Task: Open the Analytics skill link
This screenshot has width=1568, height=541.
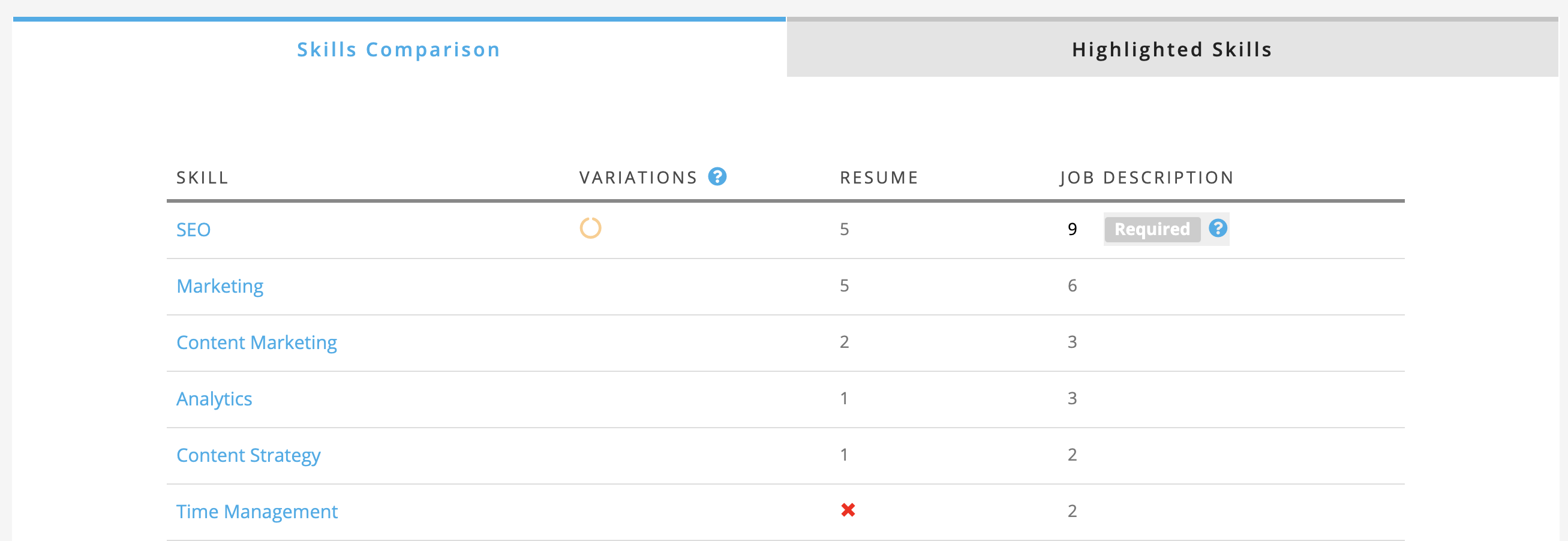Action: [214, 399]
